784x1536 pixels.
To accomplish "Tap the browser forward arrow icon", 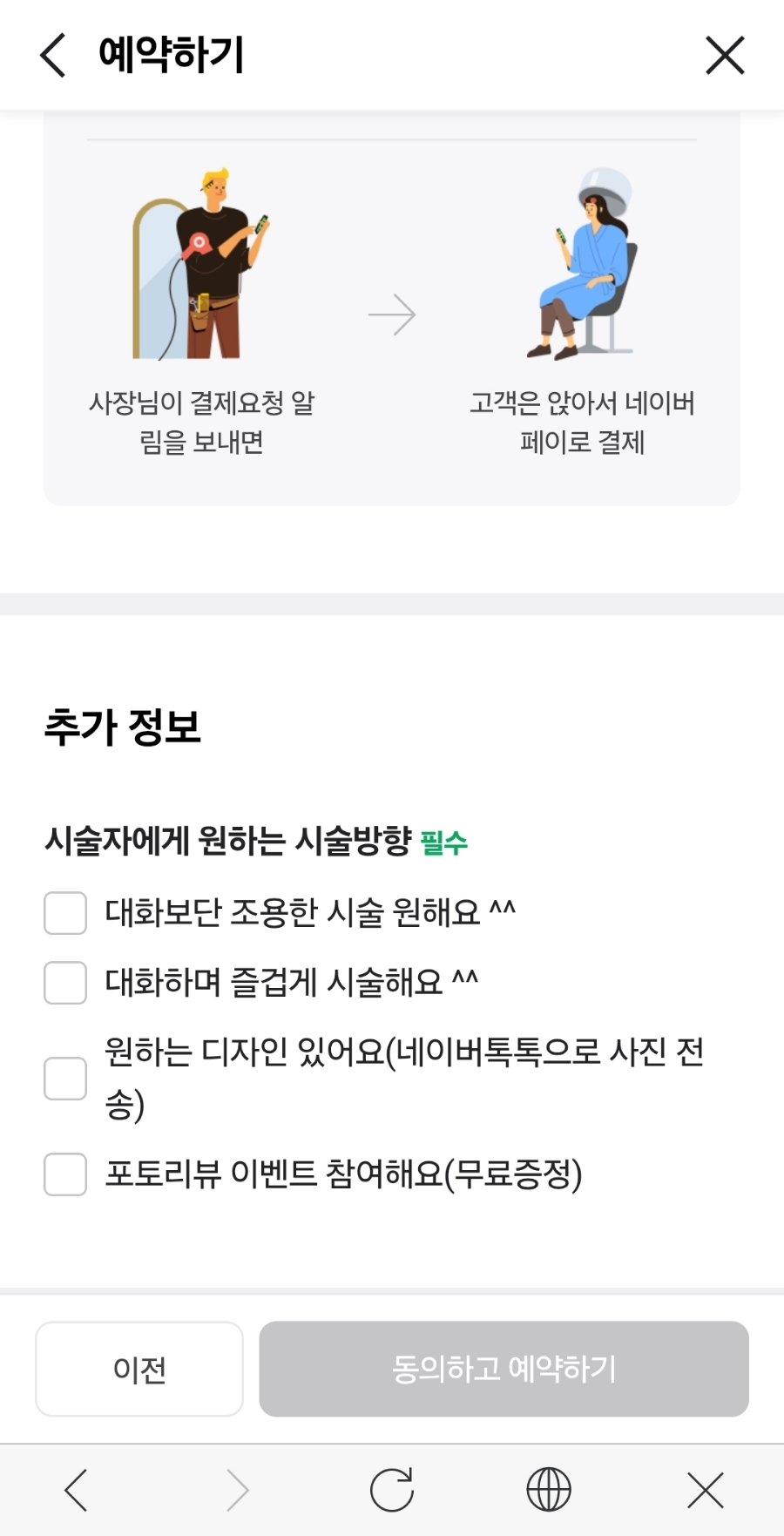I will (x=237, y=1489).
